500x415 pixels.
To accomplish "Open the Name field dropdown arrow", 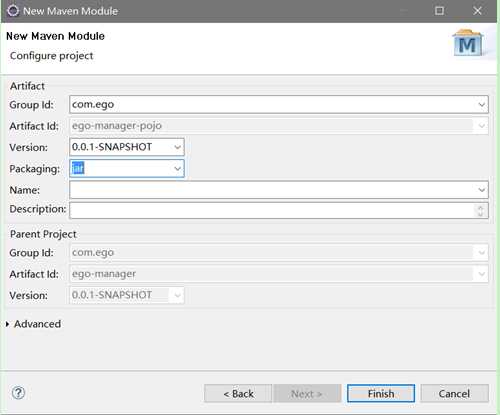I will click(x=482, y=190).
